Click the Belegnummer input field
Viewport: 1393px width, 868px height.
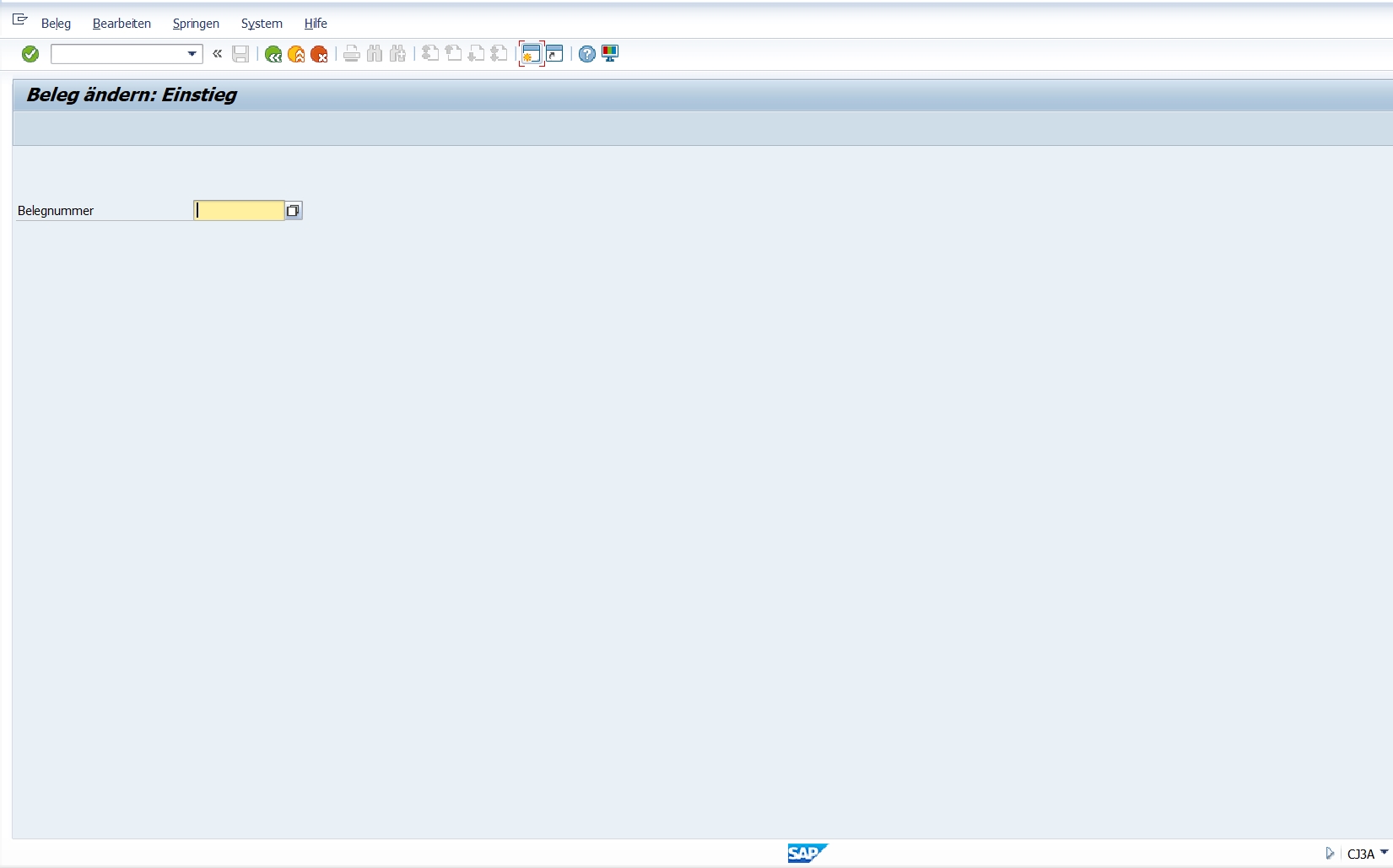coord(239,210)
